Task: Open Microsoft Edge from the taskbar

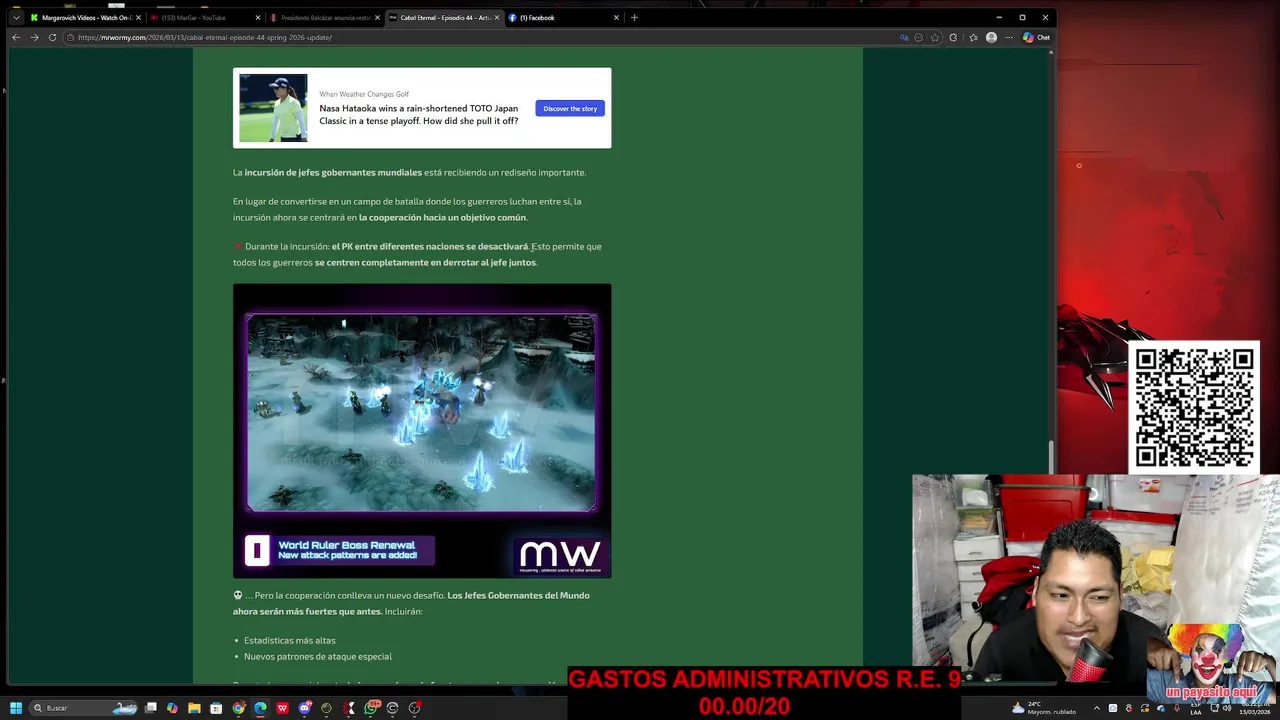Action: tap(260, 708)
